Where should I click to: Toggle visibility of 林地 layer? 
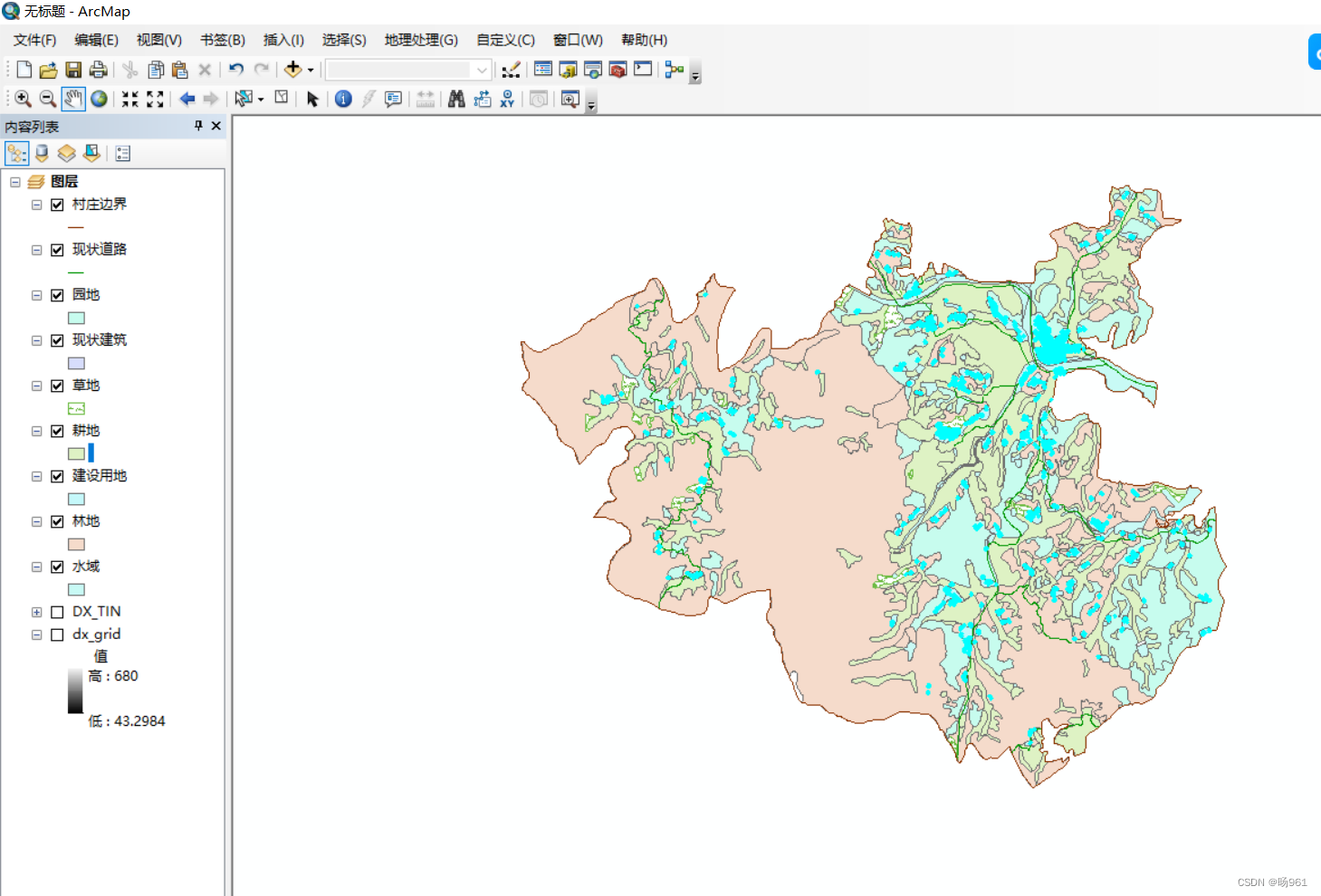[x=57, y=521]
